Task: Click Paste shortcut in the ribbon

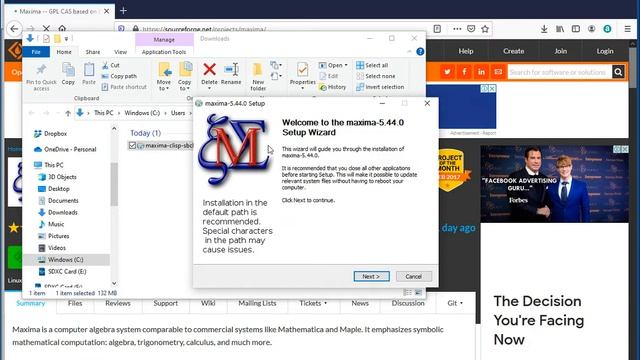Action: pos(124,87)
